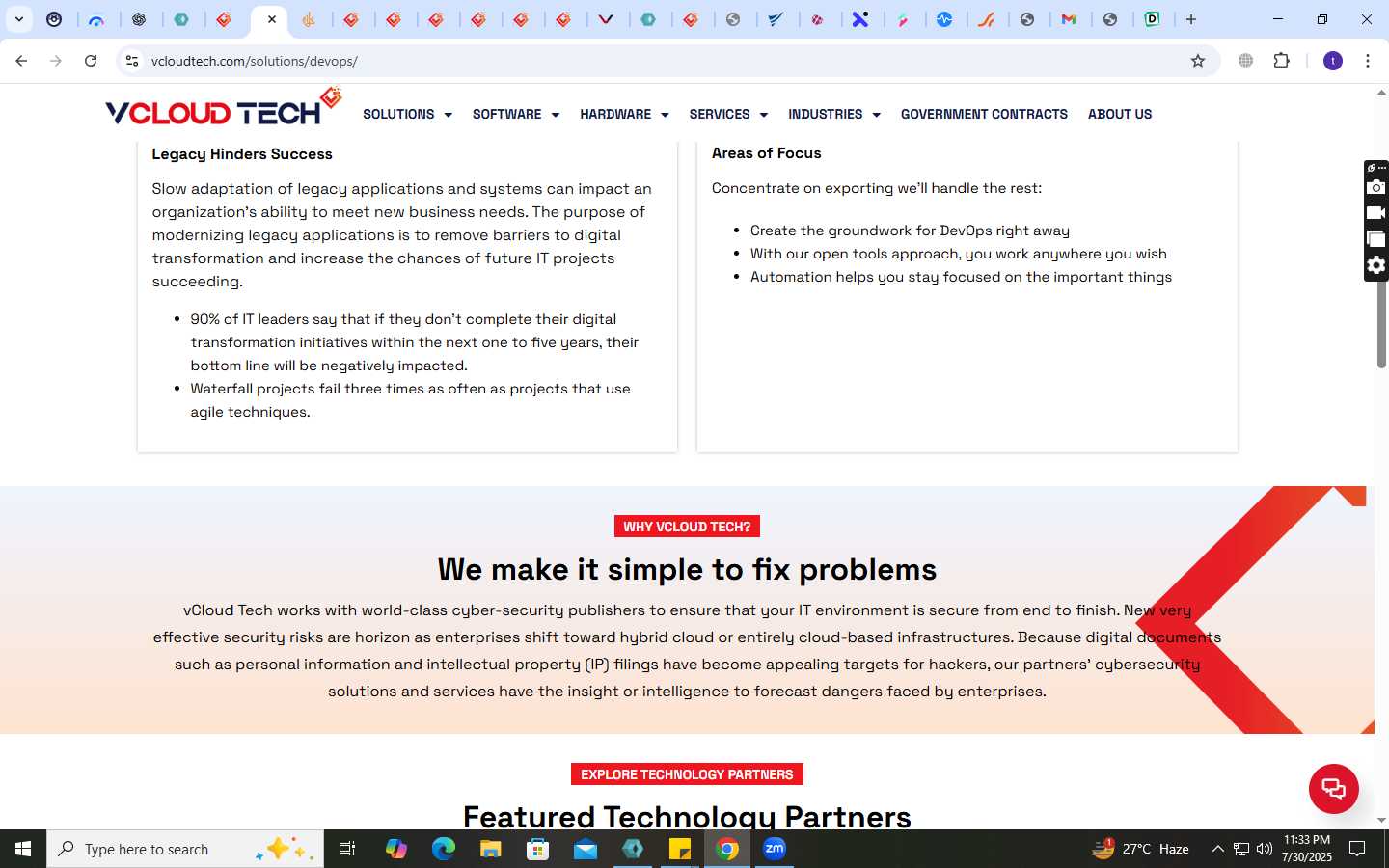Close the current active tab
This screenshot has width=1389, height=868.
pos(272,19)
